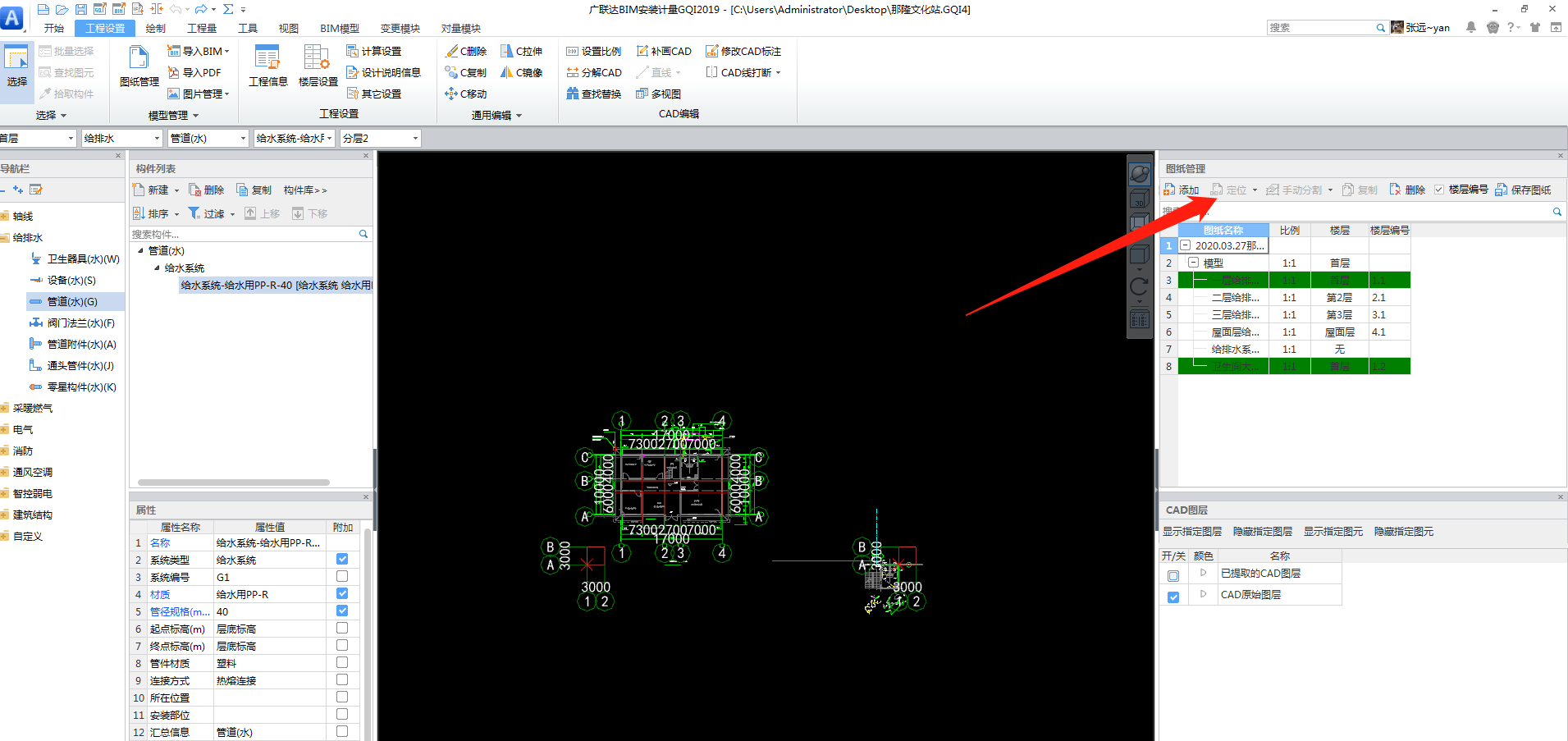Click the open folder icon in quick access toolbar
1568x741 pixels.
click(x=62, y=9)
